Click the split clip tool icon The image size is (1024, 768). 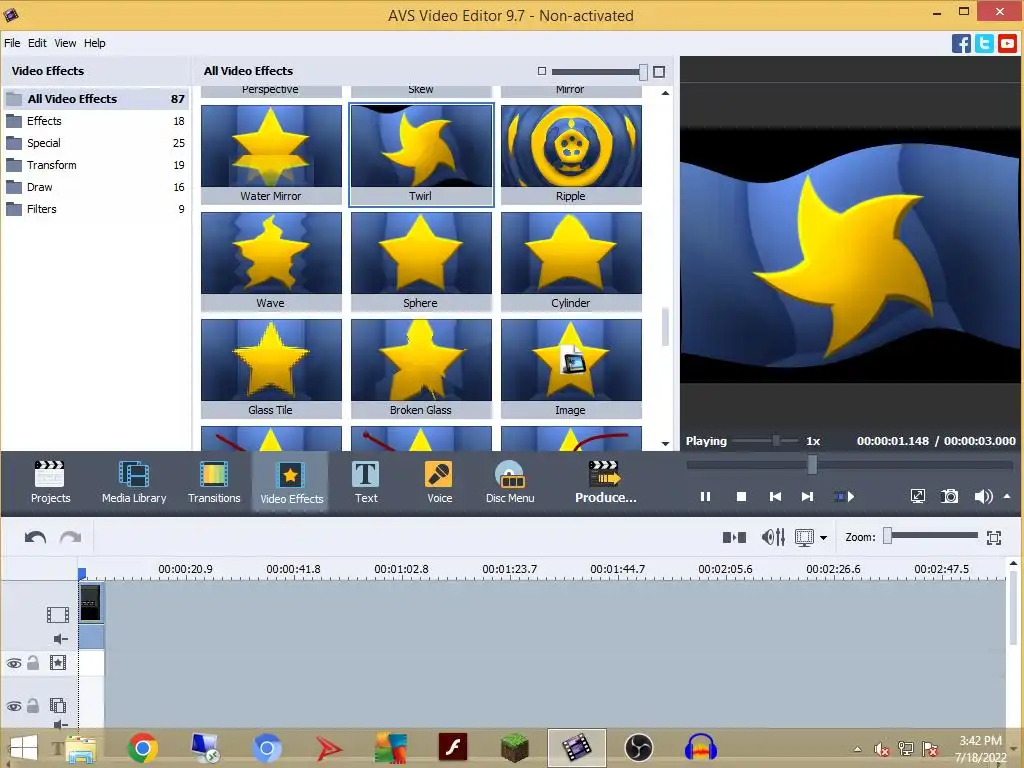coord(734,537)
